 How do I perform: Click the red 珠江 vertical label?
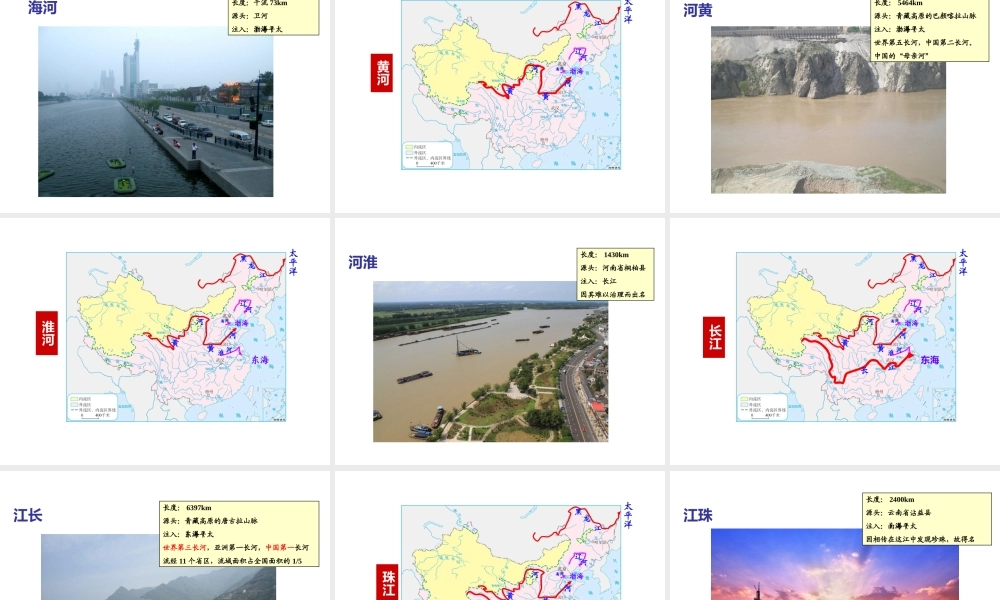tap(389, 582)
